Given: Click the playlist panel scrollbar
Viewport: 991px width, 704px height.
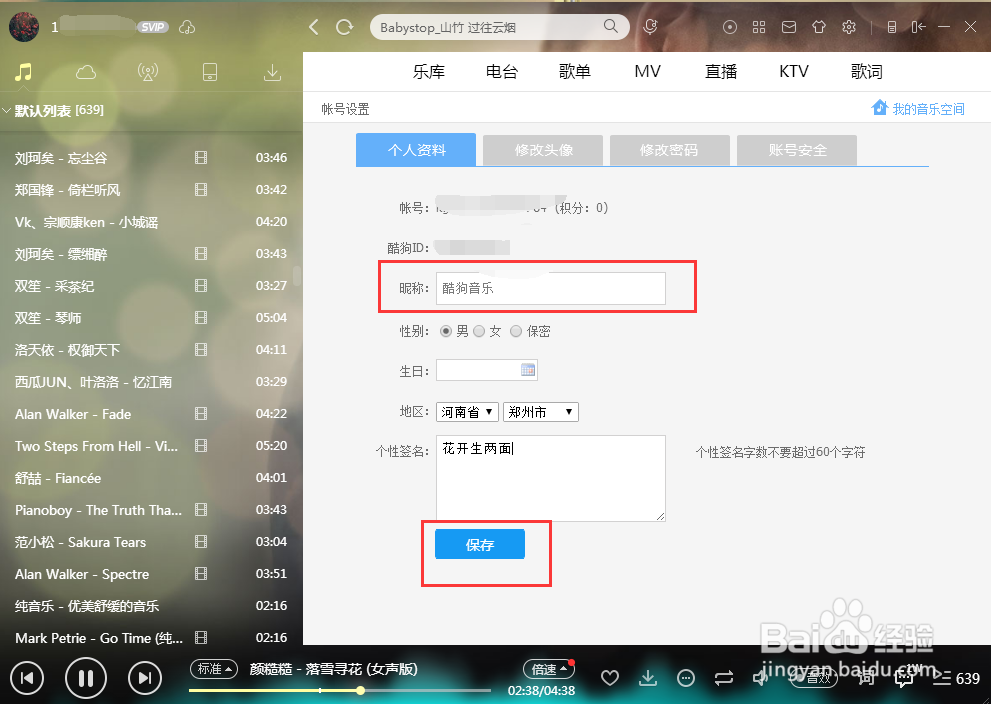Looking at the screenshot, I should click(296, 275).
